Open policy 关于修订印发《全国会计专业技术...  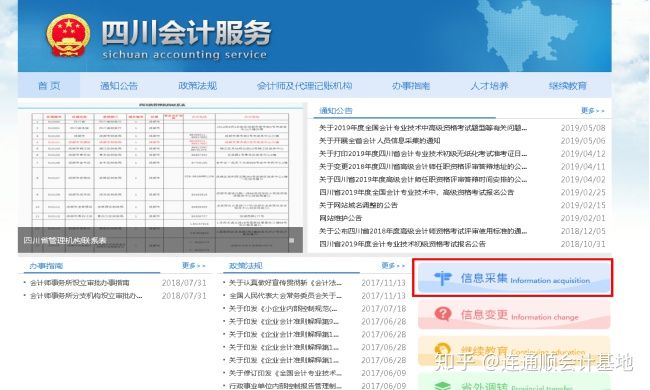pos(285,373)
